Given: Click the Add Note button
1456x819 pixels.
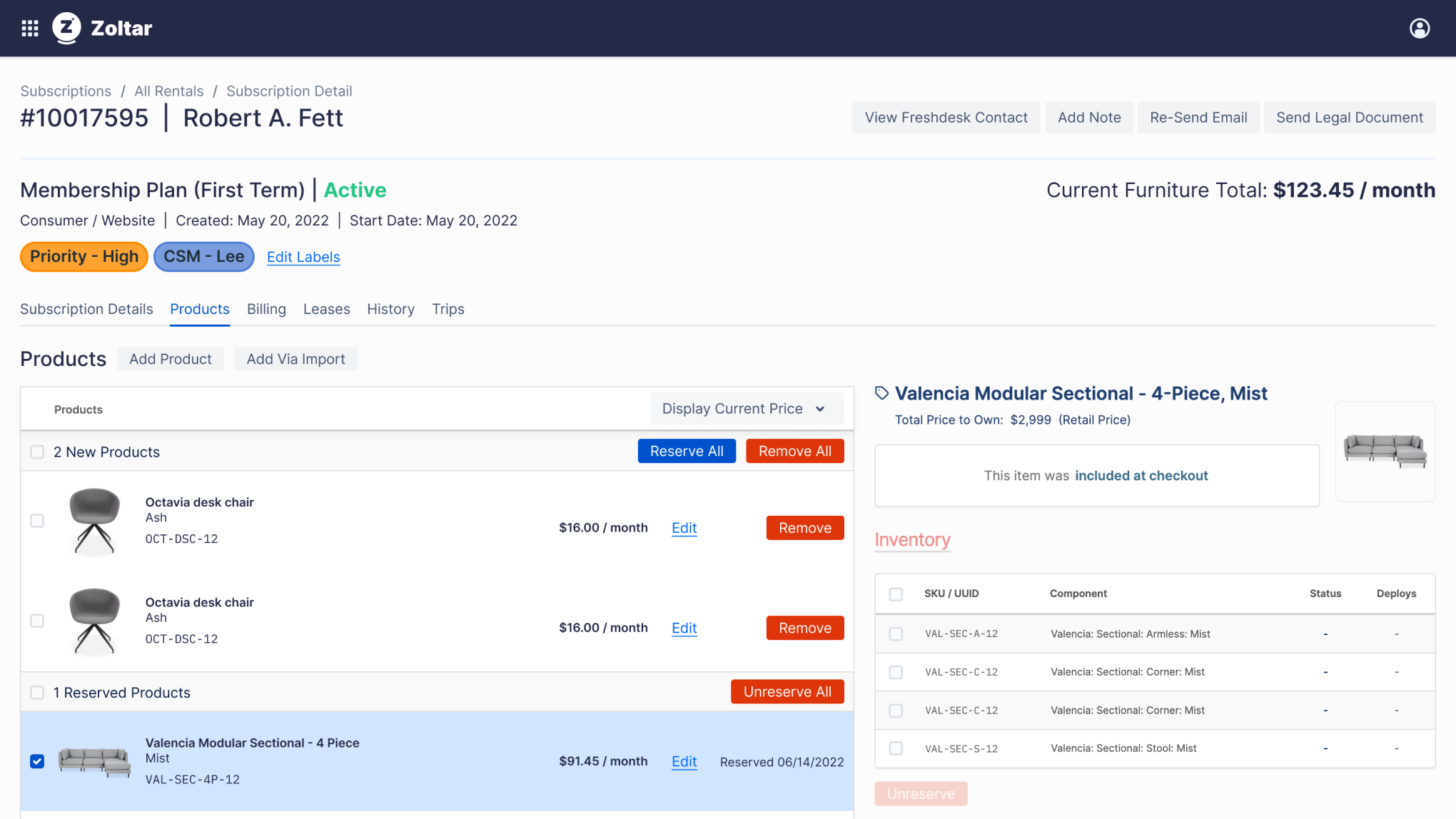Looking at the screenshot, I should [1089, 117].
